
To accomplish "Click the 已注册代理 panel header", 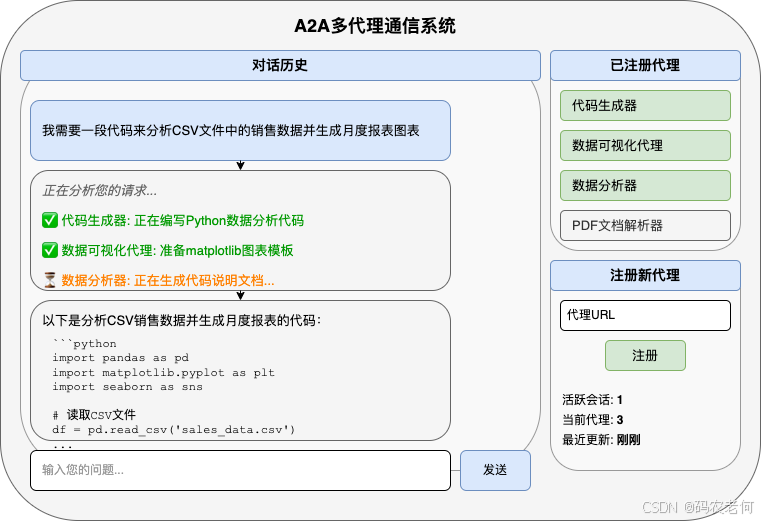I will [x=645, y=65].
